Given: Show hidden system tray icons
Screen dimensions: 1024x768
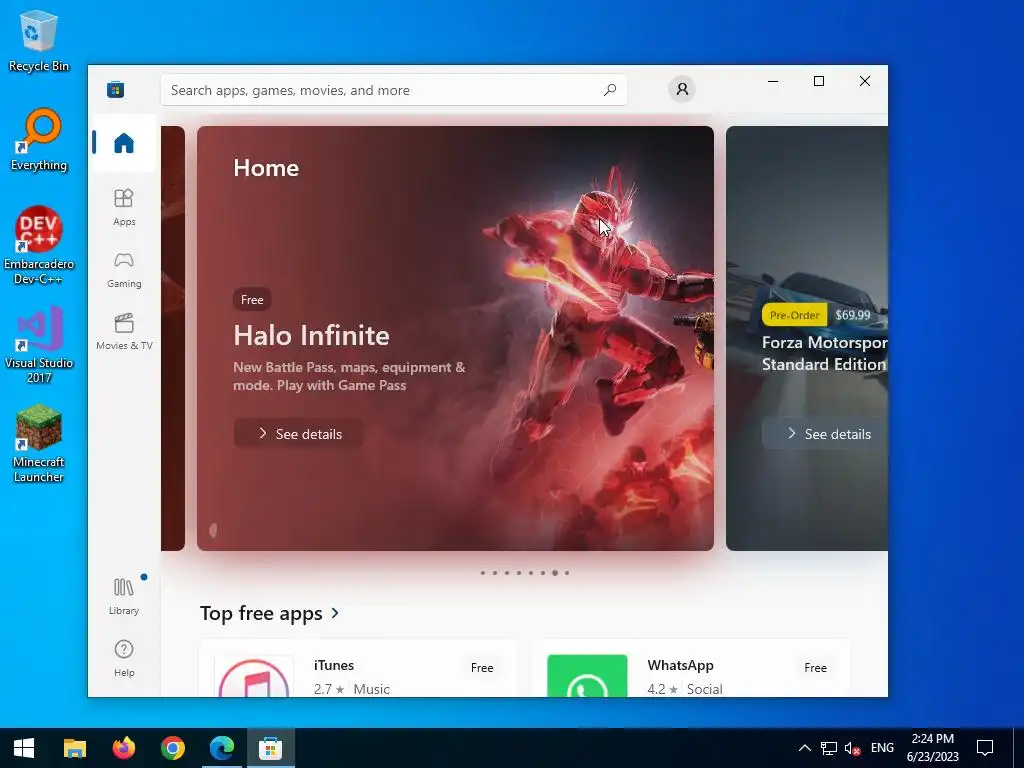Looking at the screenshot, I should (805, 748).
